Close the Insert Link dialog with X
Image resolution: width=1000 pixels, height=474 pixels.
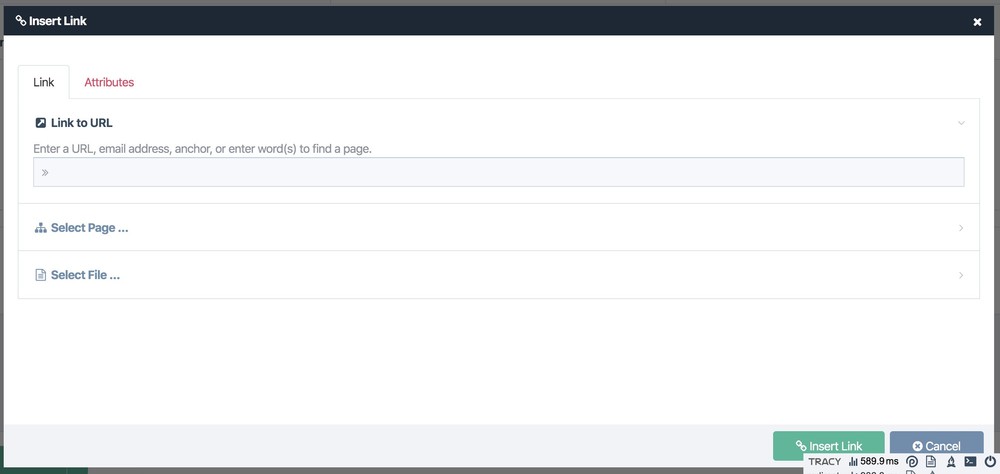tap(977, 22)
